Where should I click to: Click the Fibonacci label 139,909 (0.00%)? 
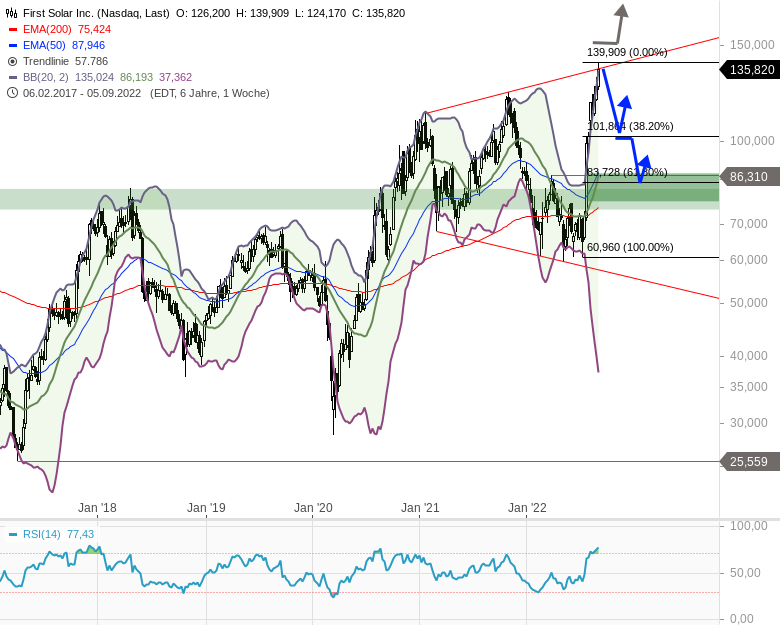pyautogui.click(x=627, y=52)
